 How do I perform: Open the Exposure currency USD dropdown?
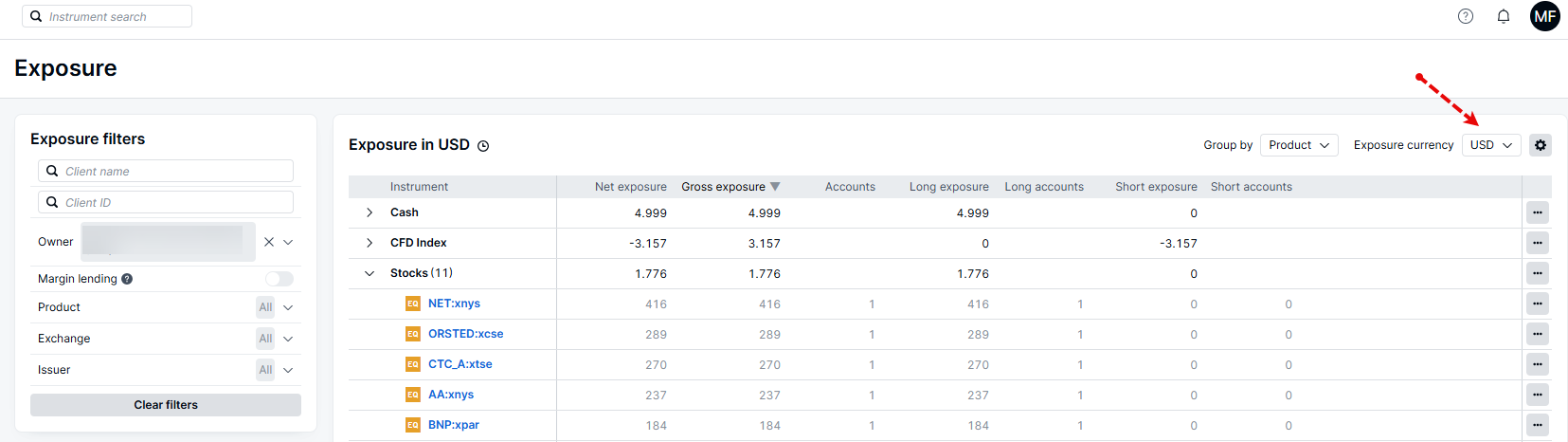point(1490,145)
